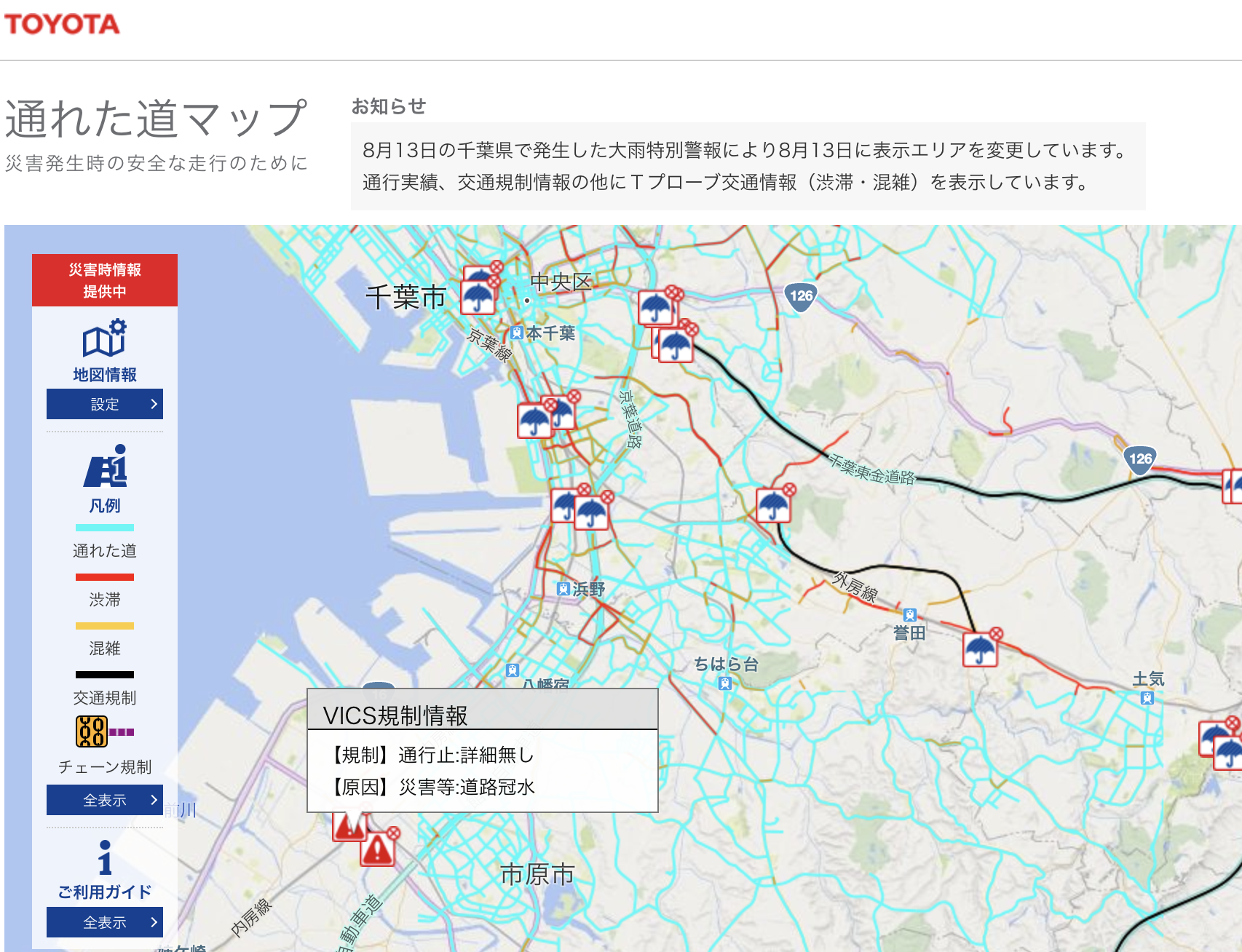Click the VICS規制情報 popup header
This screenshot has height=952, width=1242.
tap(483, 710)
